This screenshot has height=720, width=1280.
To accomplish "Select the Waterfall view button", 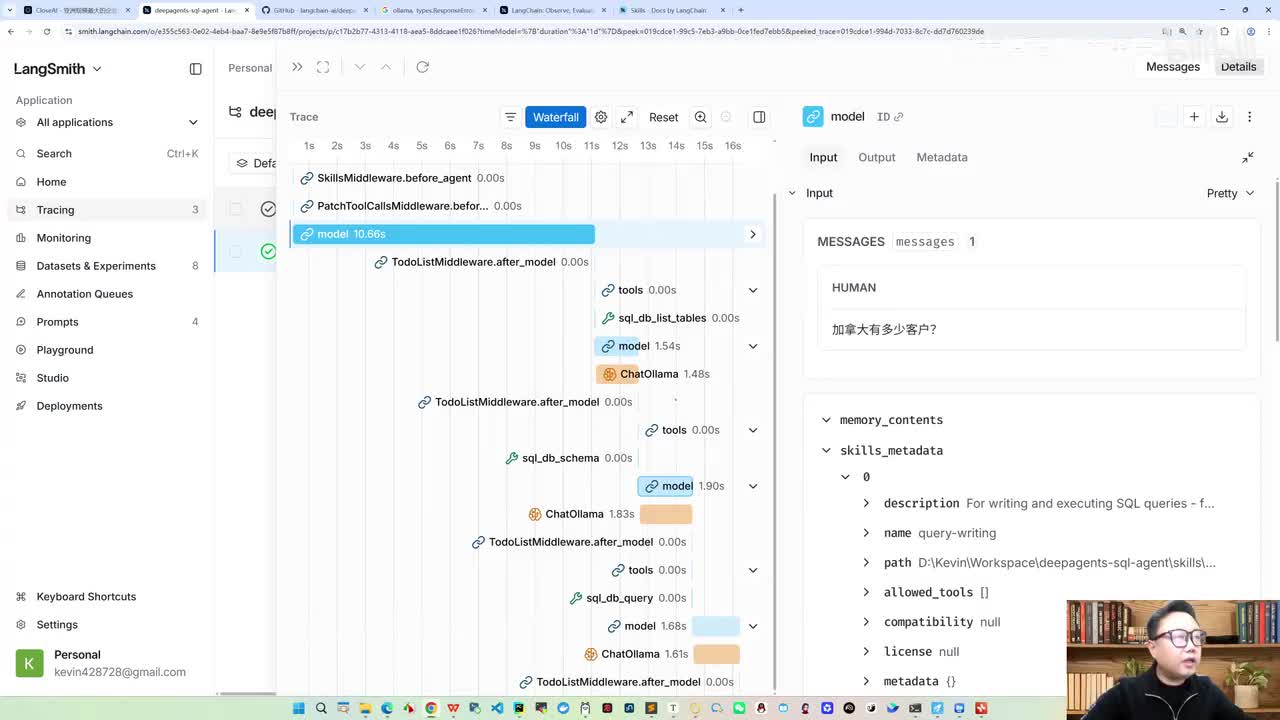I will (555, 117).
